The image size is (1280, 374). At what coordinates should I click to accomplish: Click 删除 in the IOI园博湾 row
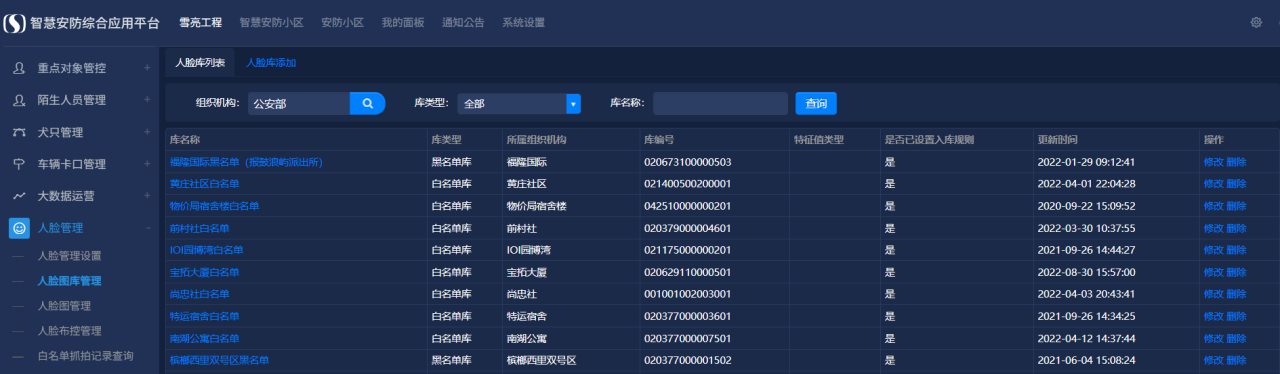(1236, 250)
